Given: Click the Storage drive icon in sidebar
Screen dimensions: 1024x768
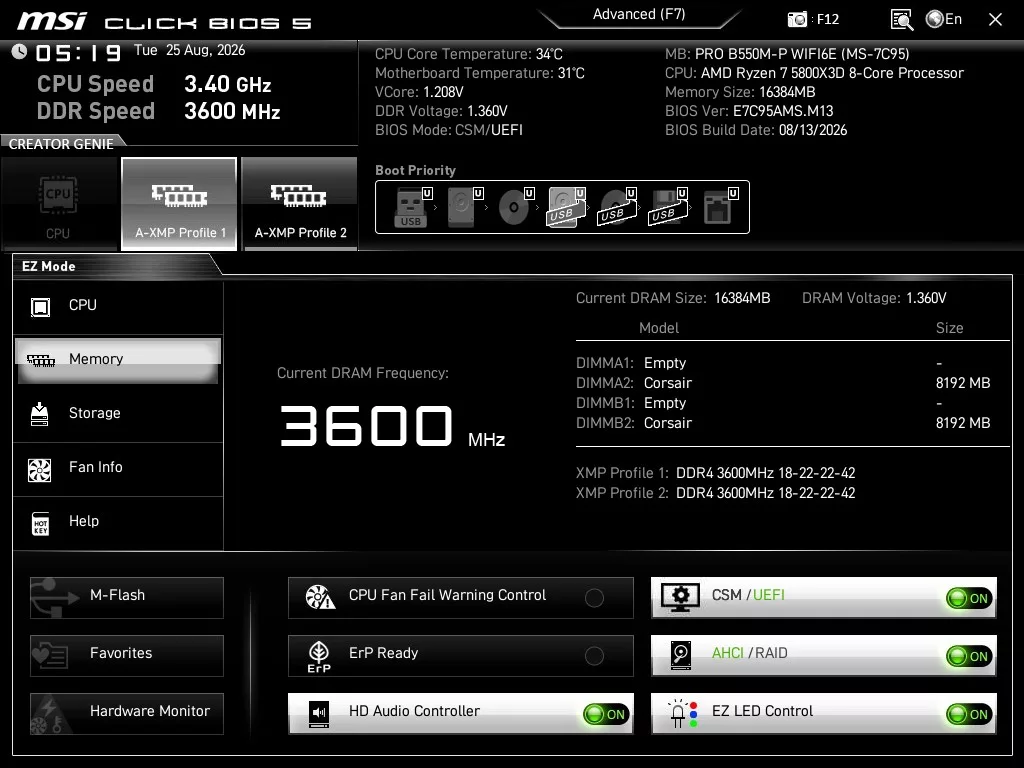Looking at the screenshot, I should click(x=40, y=414).
